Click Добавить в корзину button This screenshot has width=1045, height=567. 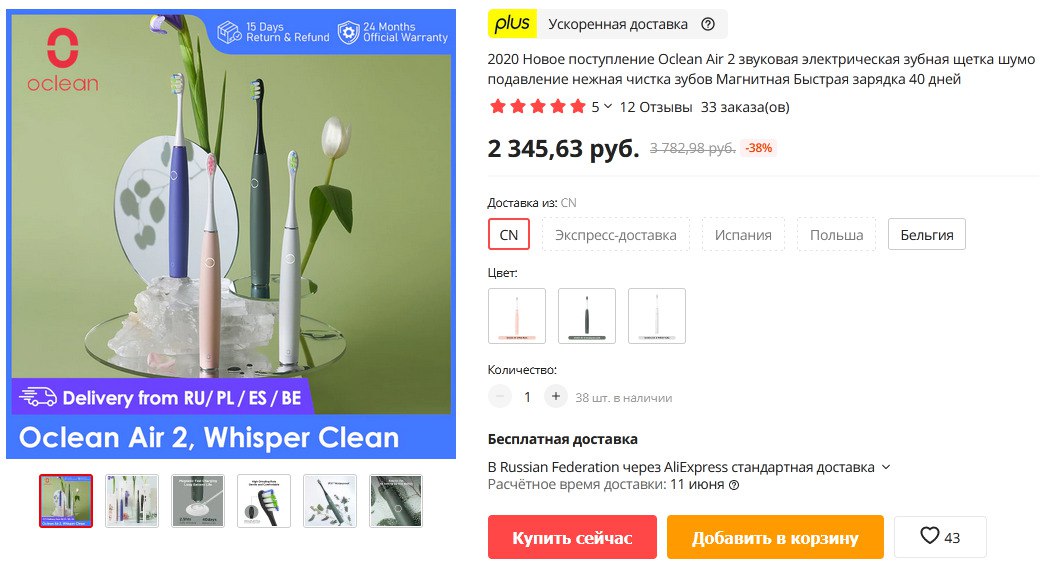[775, 537]
